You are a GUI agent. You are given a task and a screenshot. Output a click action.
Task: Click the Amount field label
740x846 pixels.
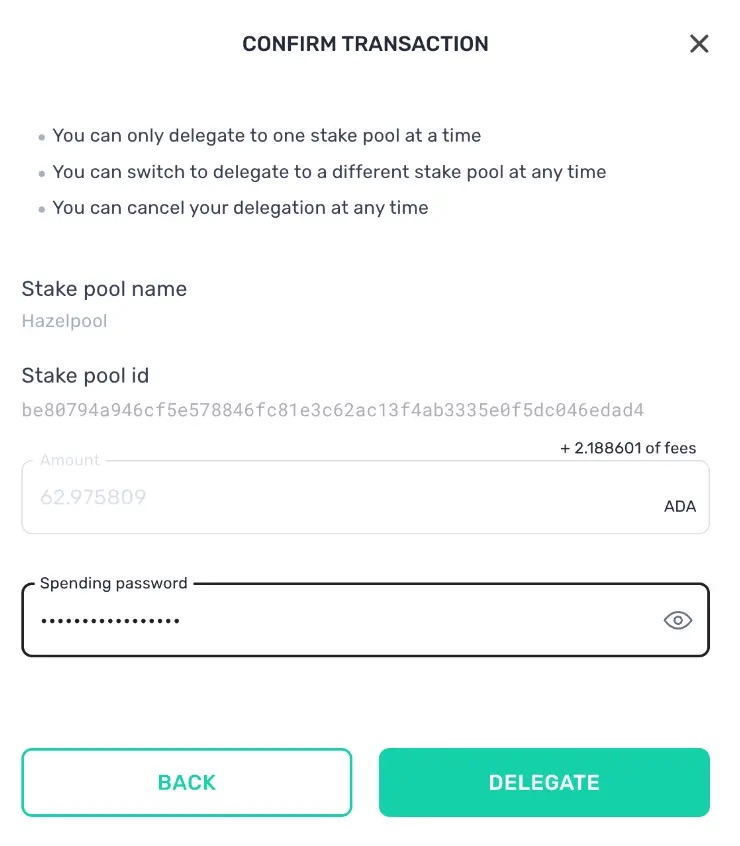tap(70, 460)
